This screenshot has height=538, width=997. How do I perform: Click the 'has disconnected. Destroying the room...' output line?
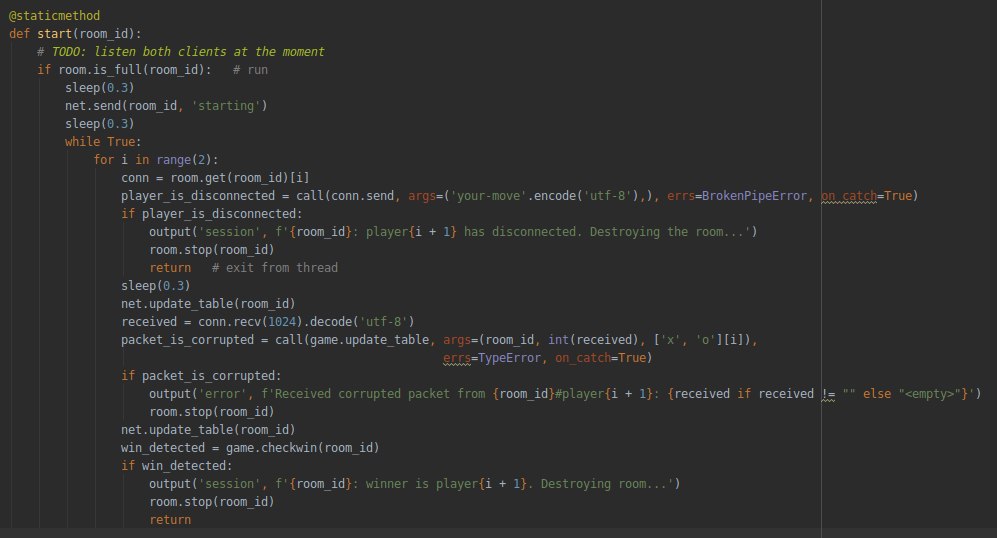tap(453, 231)
